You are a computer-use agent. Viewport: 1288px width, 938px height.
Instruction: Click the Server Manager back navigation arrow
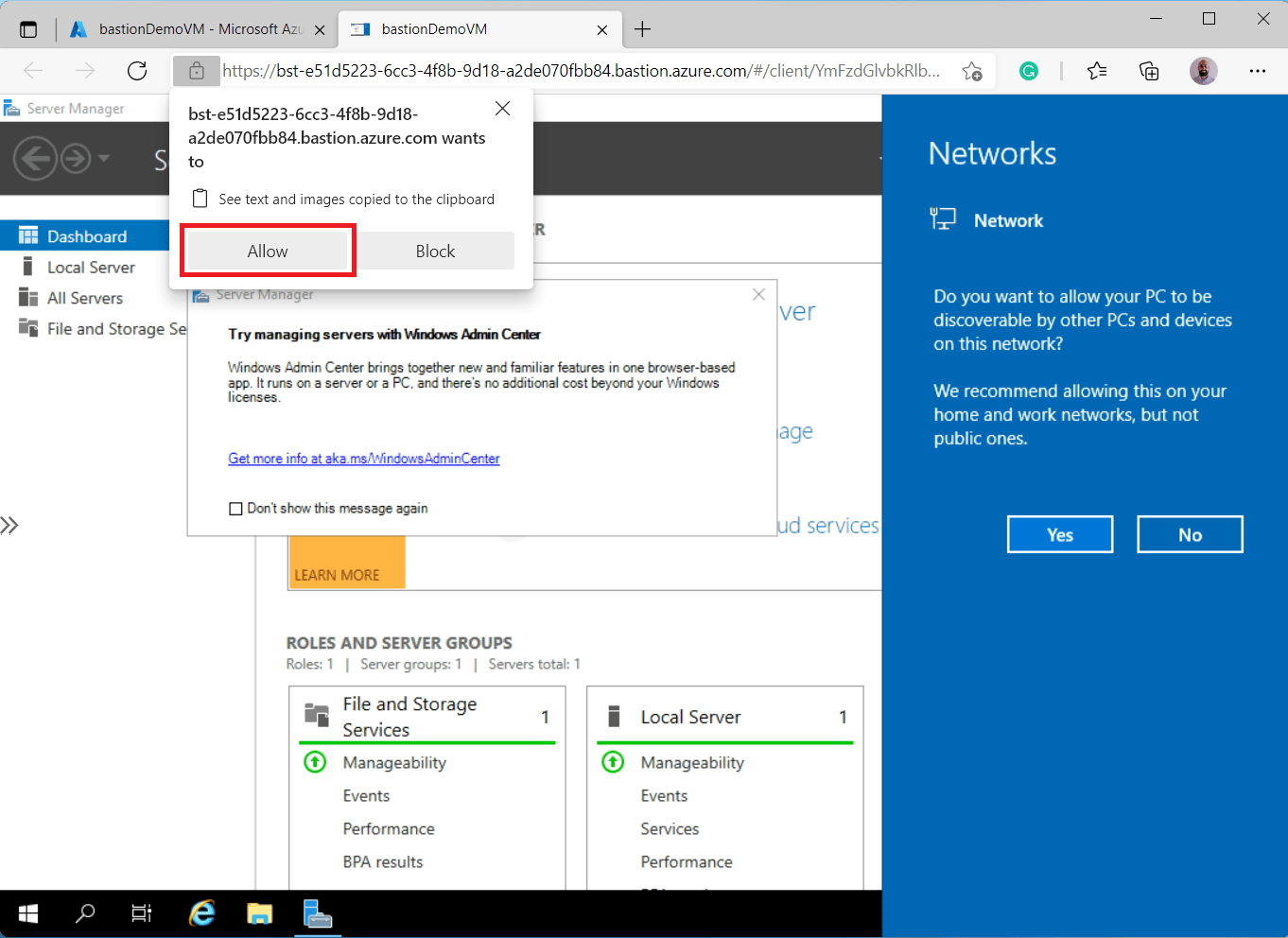coord(35,158)
